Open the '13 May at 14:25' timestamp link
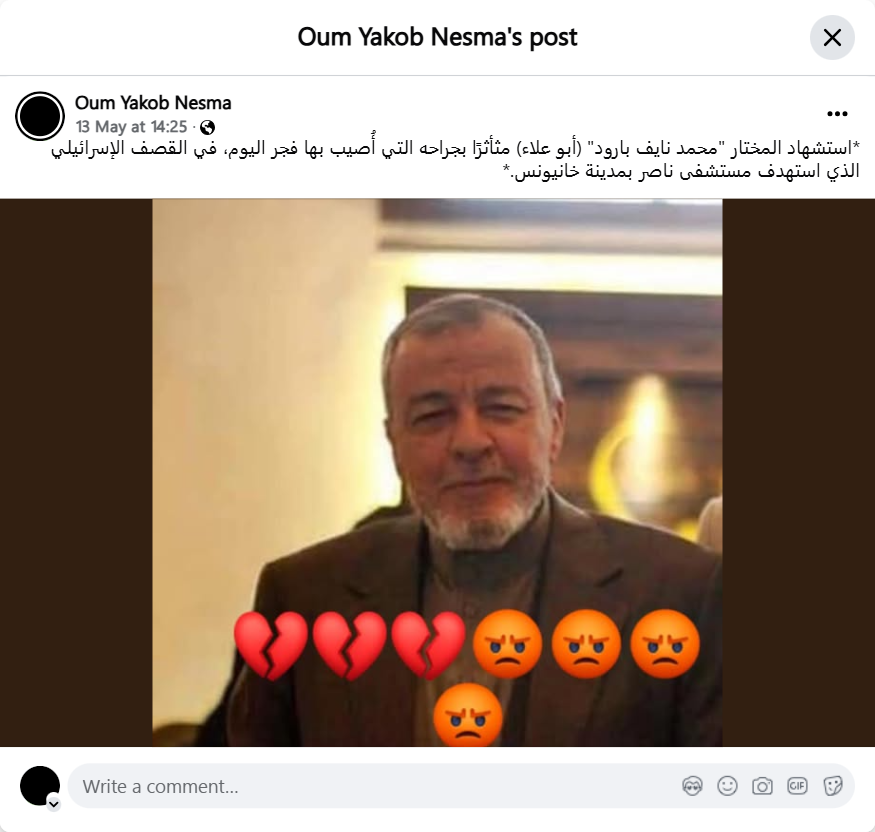The image size is (875, 832). point(132,127)
